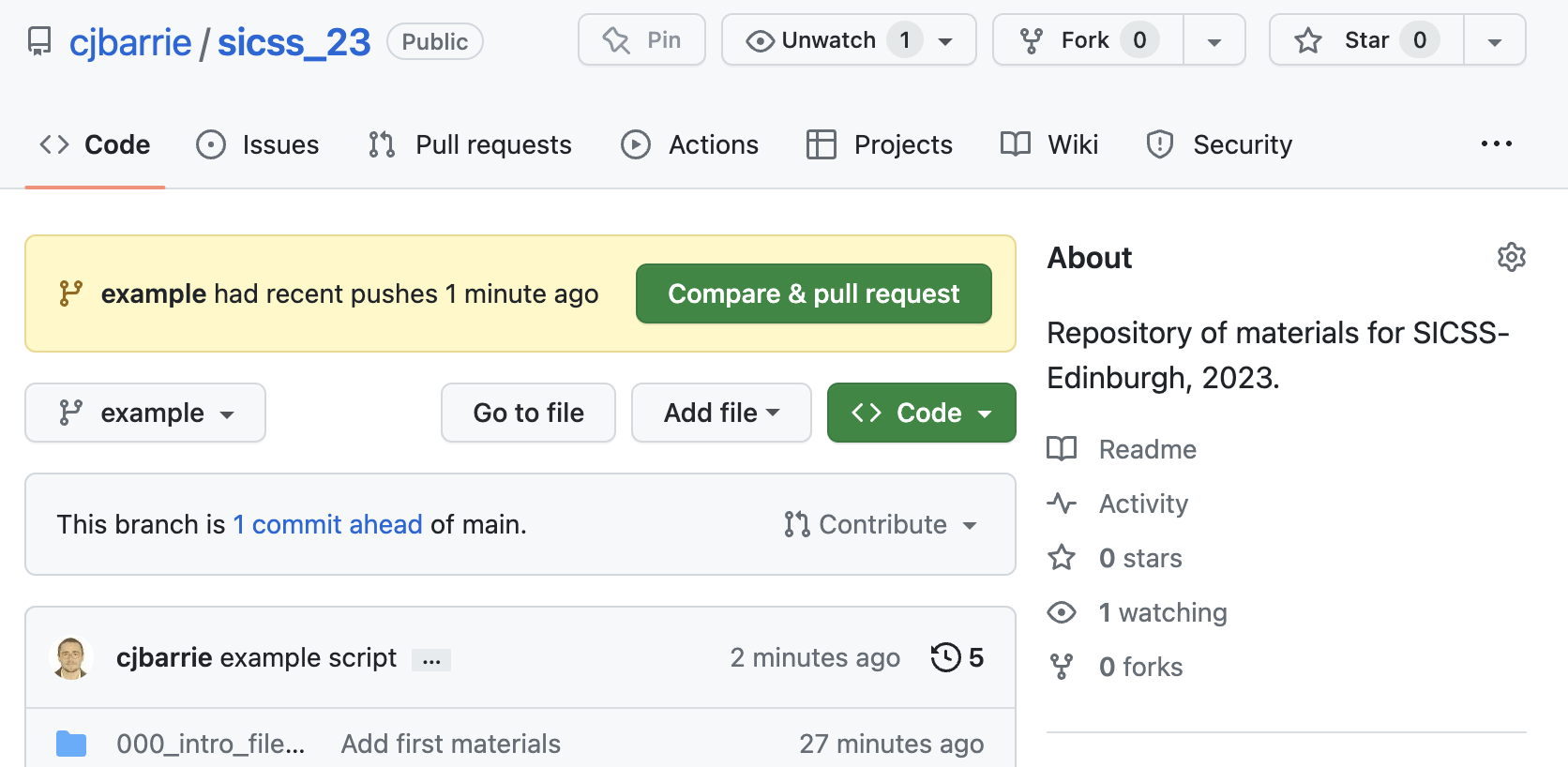Click the Go to file button
Screen dimensions: 1568x767
(x=528, y=413)
